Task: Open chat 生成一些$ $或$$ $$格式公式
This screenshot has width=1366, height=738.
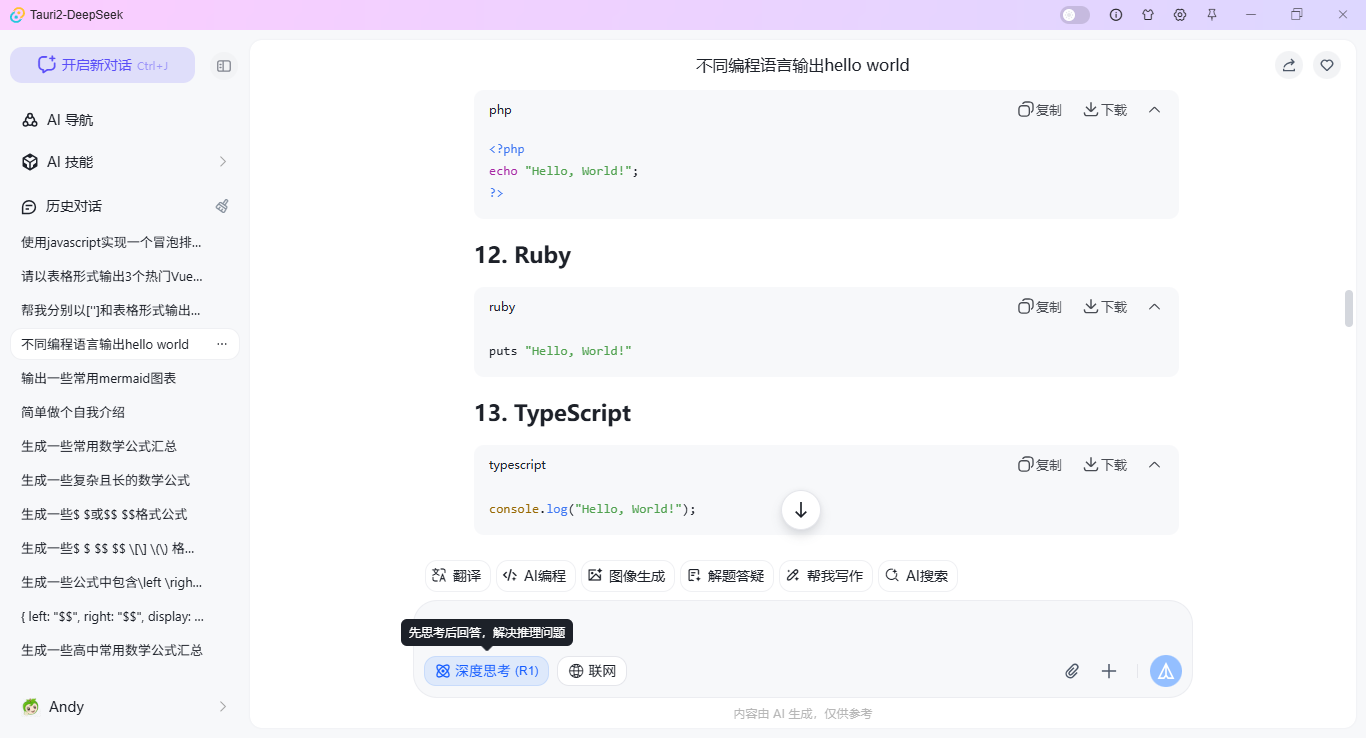Action: pyautogui.click(x=125, y=514)
